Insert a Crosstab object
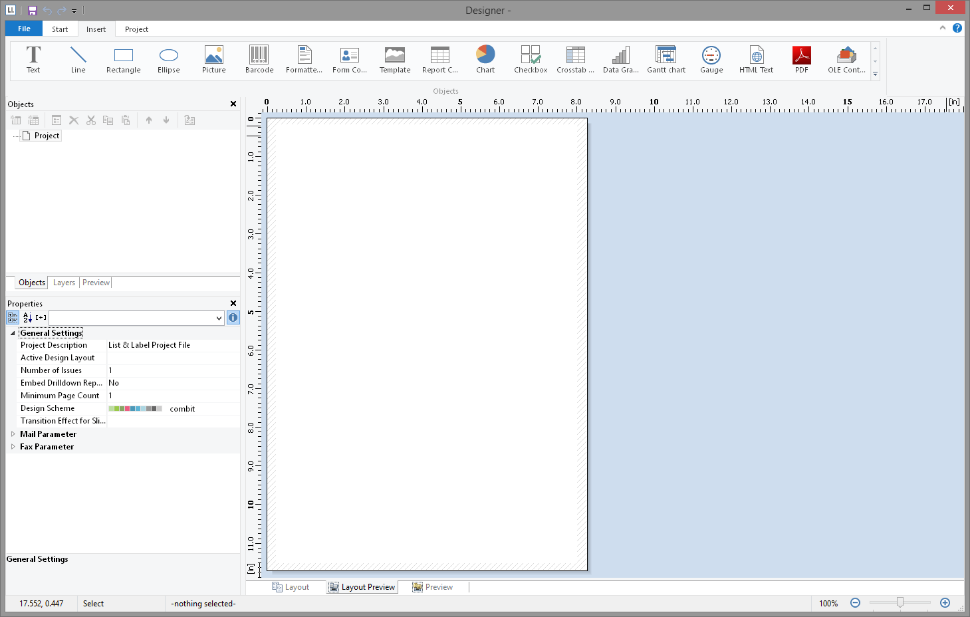Screen dimensions: 970x617 (x=575, y=59)
